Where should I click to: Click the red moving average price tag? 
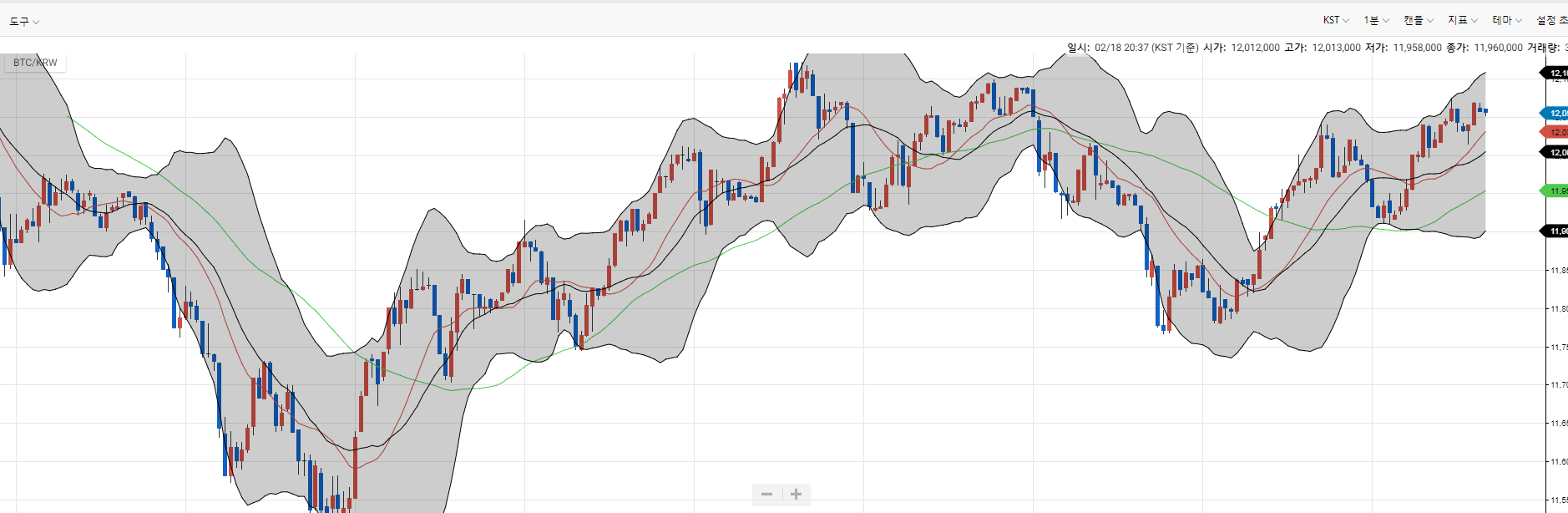click(1555, 132)
